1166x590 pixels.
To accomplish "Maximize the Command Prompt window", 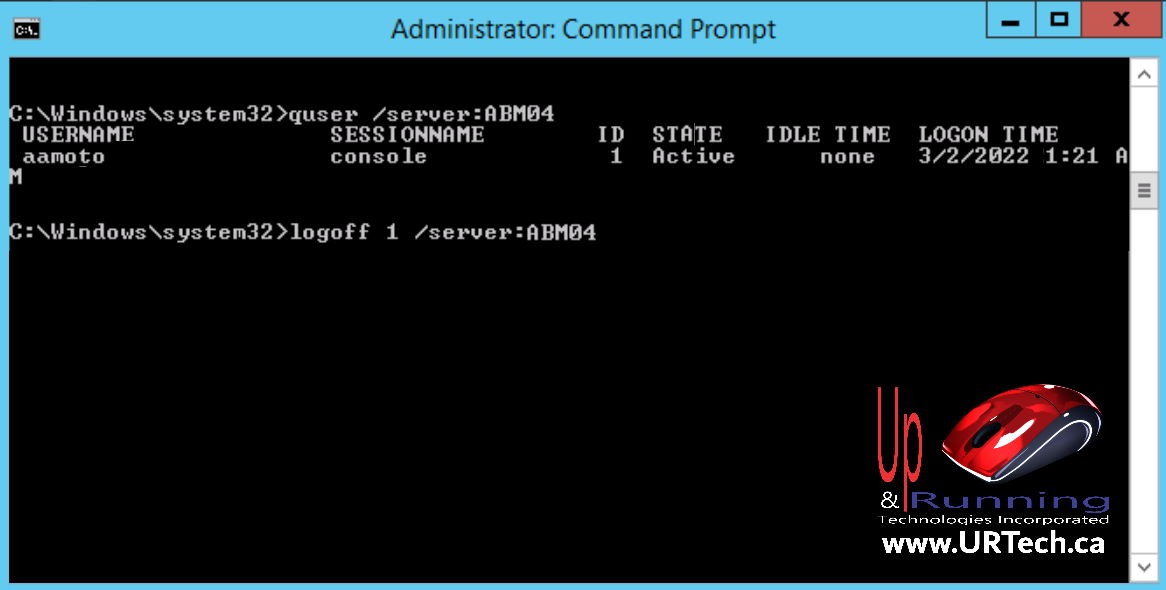I will click(1059, 20).
